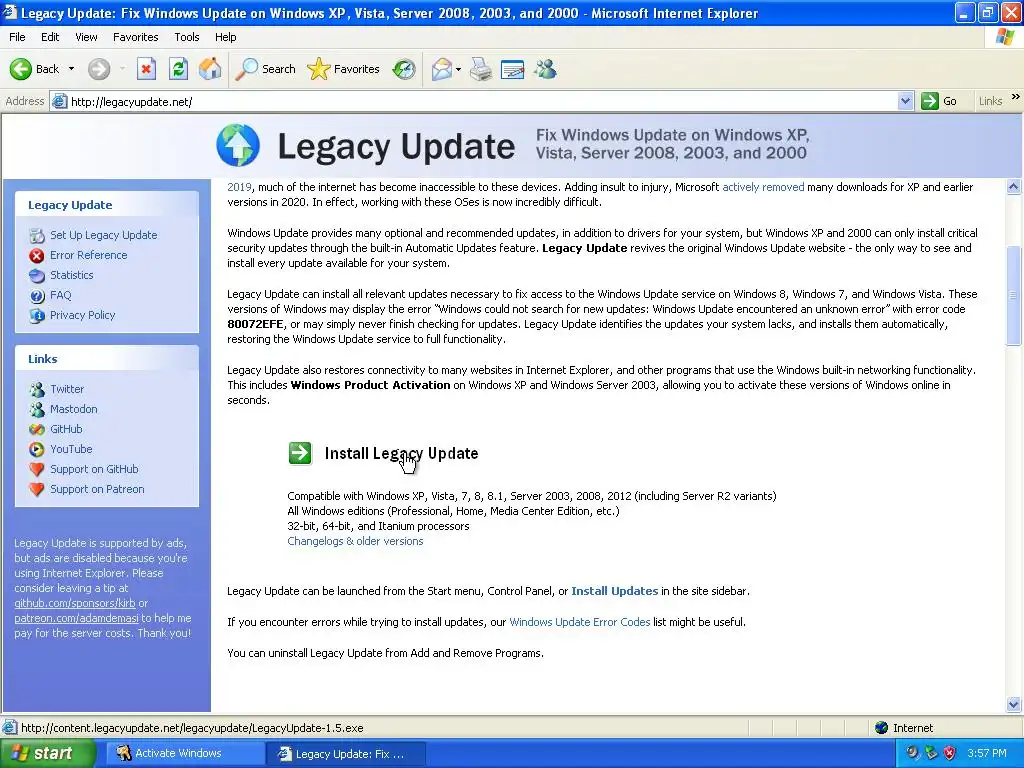Click the Support on Patreon heart icon
The height and width of the screenshot is (768, 1024).
(x=37, y=489)
